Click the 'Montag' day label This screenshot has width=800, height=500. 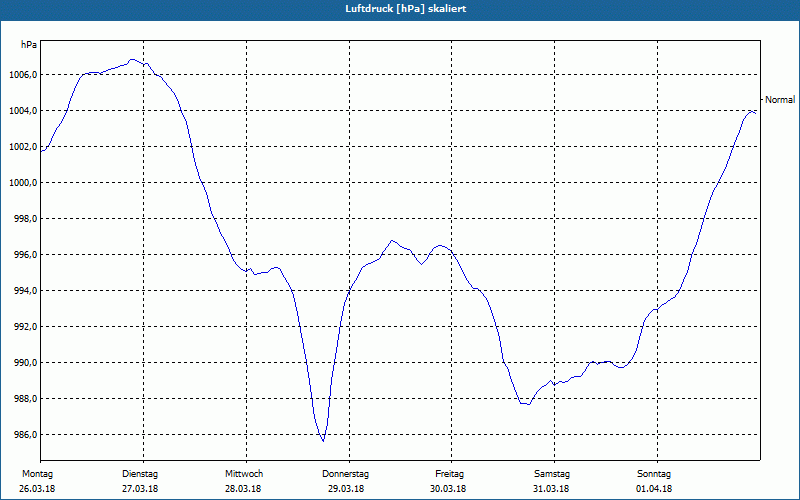[x=37, y=474]
